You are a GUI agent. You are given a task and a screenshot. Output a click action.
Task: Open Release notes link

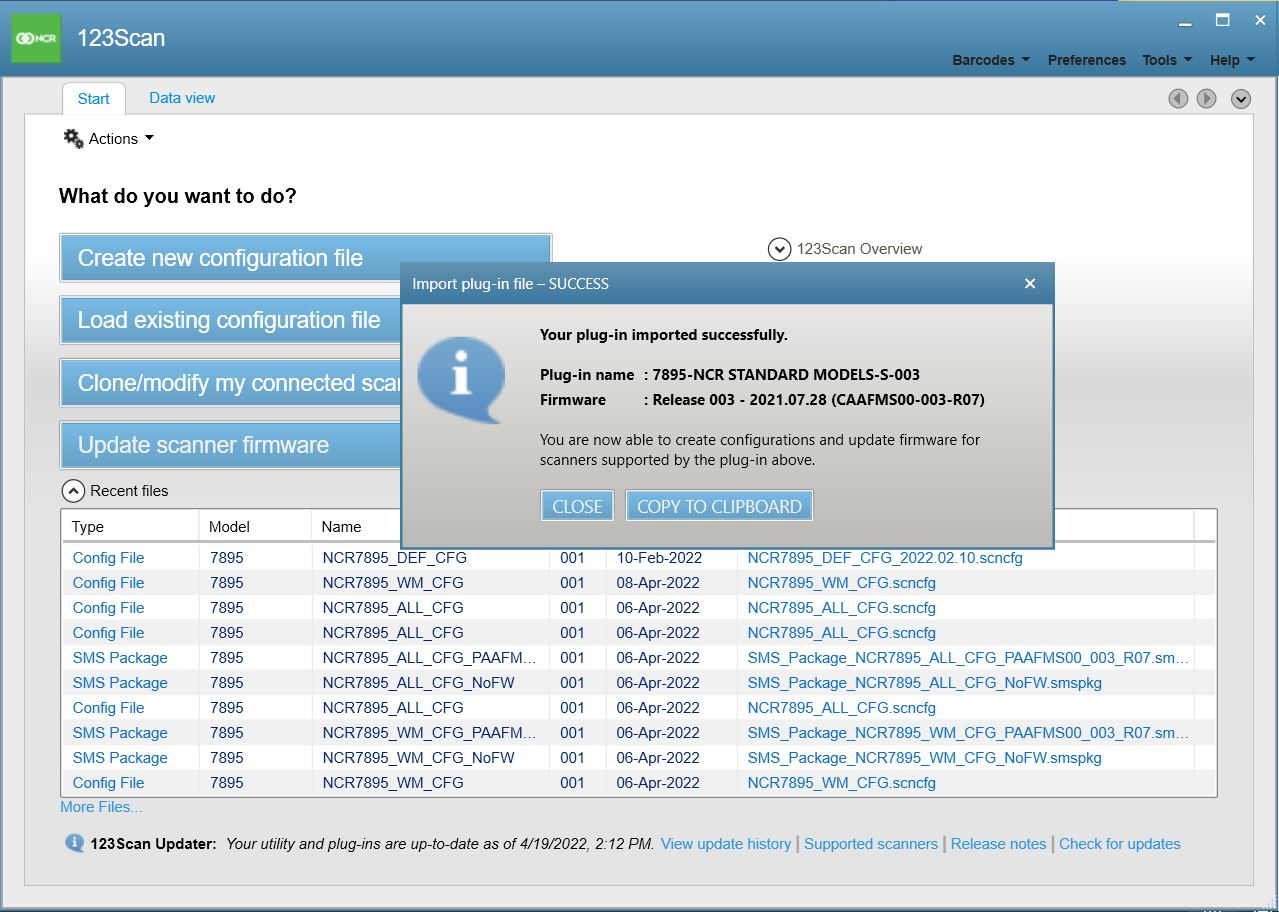point(998,844)
